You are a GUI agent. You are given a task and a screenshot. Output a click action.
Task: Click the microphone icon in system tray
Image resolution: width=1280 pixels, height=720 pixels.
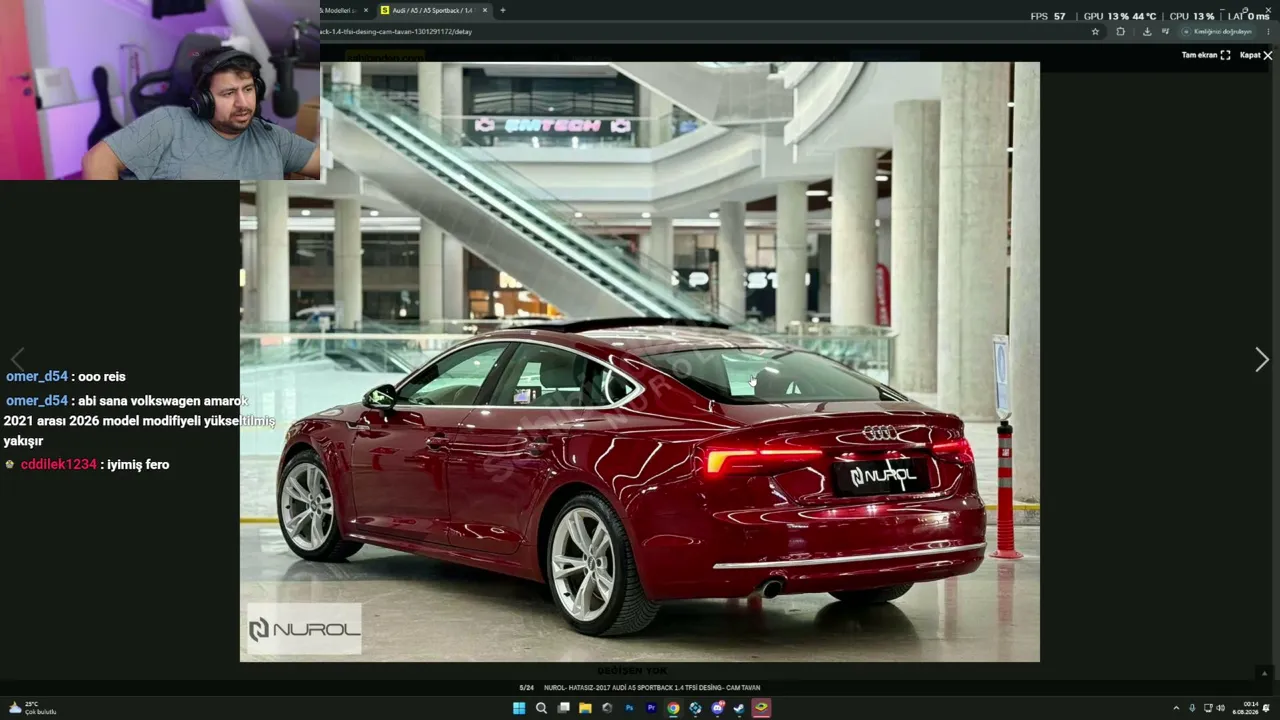(1192, 708)
